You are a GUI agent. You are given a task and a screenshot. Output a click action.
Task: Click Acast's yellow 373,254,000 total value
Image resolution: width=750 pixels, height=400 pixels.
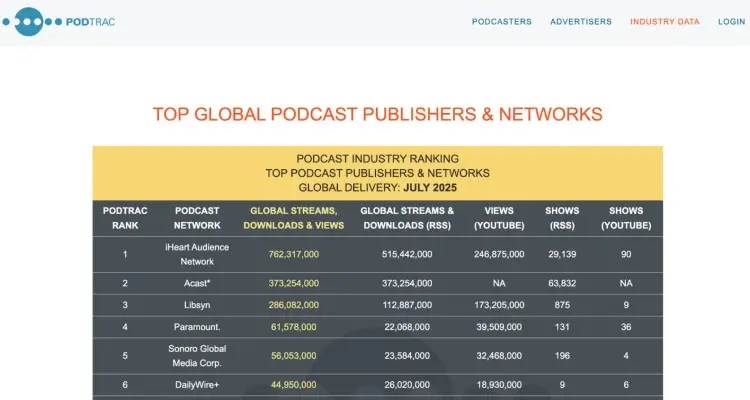(x=294, y=283)
